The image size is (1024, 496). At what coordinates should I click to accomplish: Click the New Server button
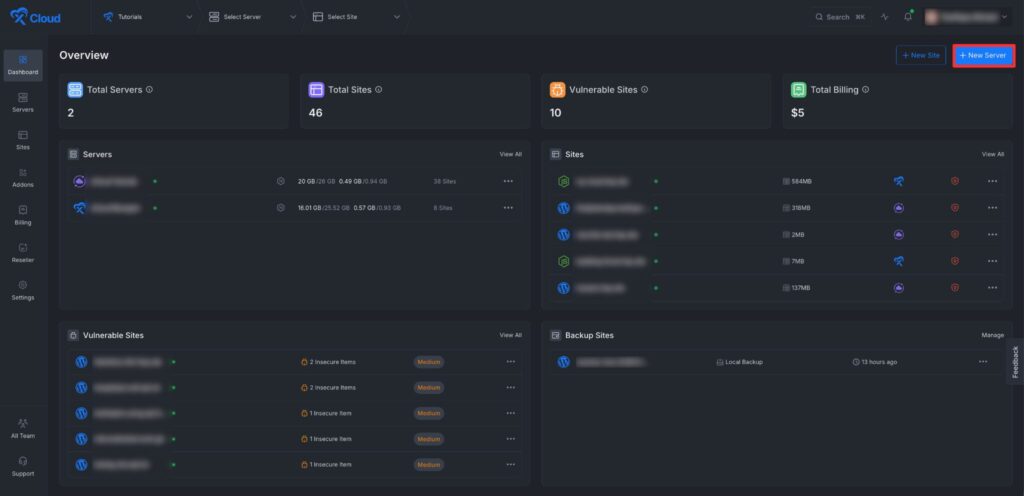point(983,55)
